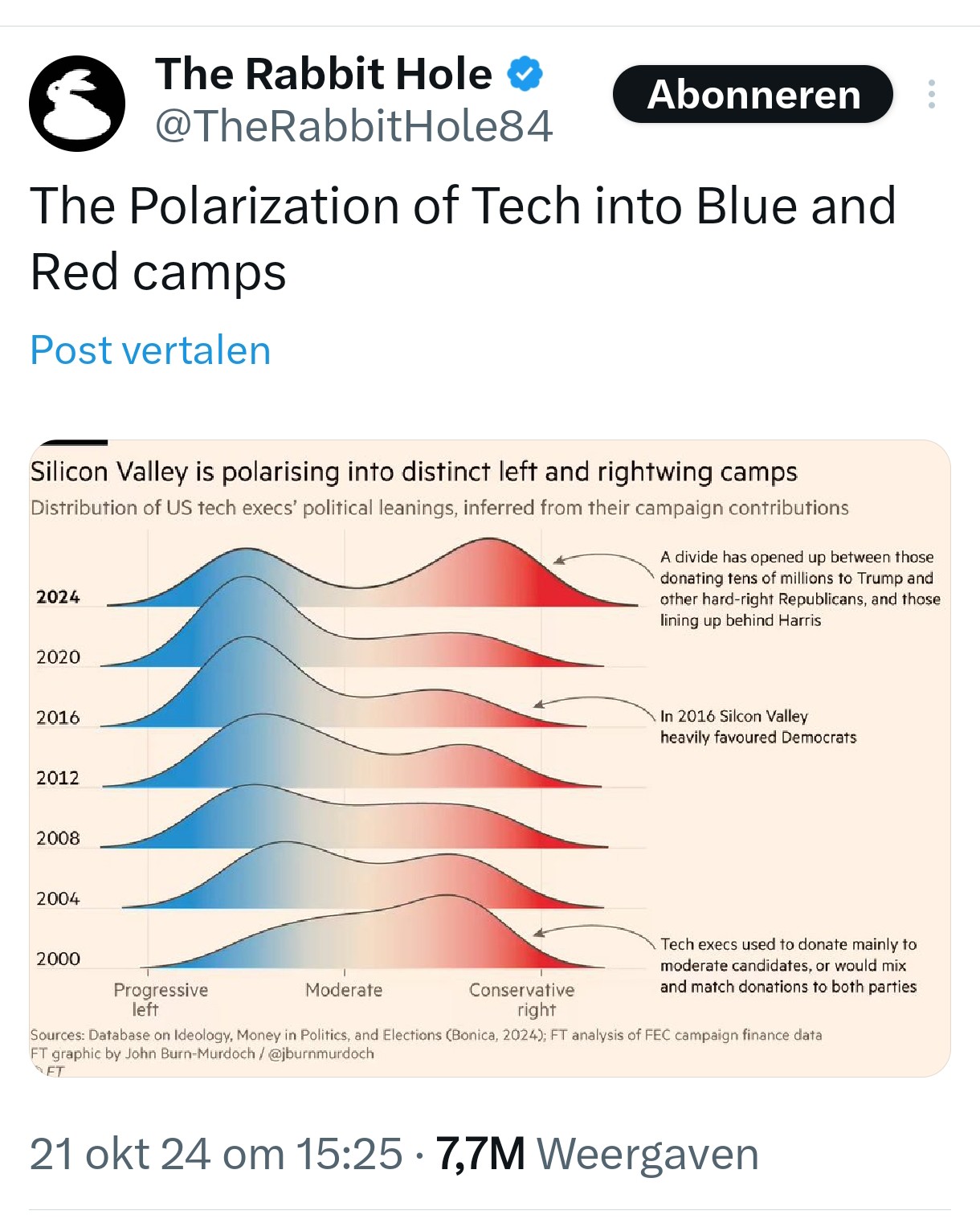
Task: Open the @TheRabbitHole84 handle
Action: coord(353,126)
